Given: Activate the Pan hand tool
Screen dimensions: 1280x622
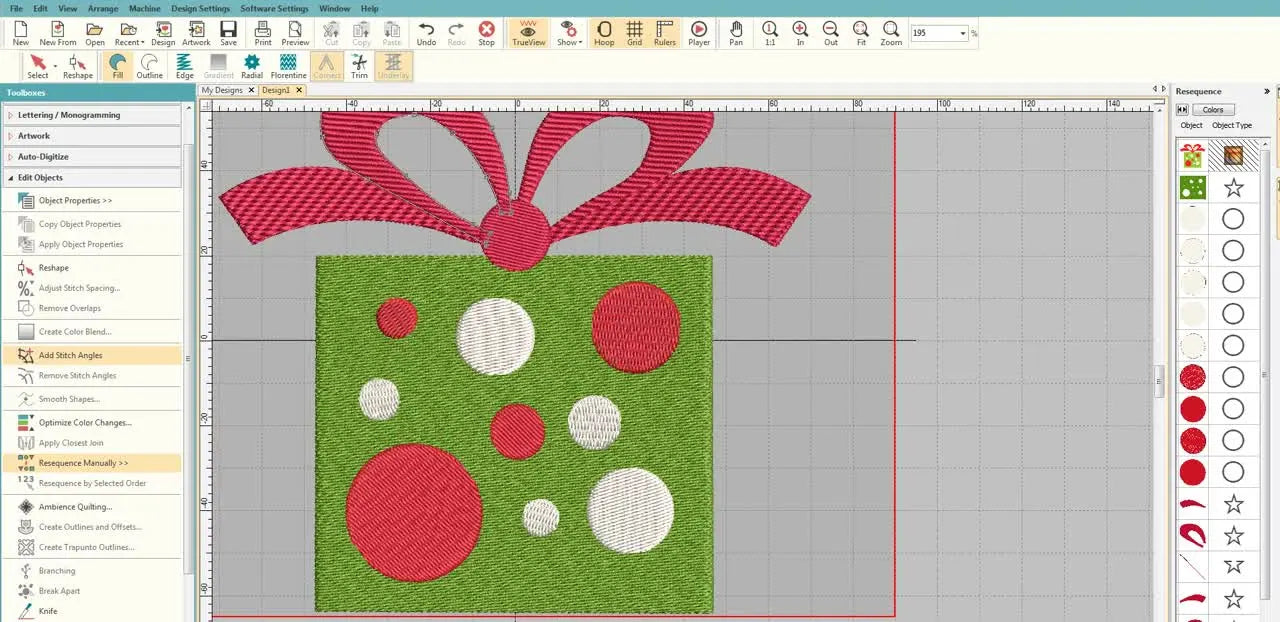Looking at the screenshot, I should coord(736,34).
